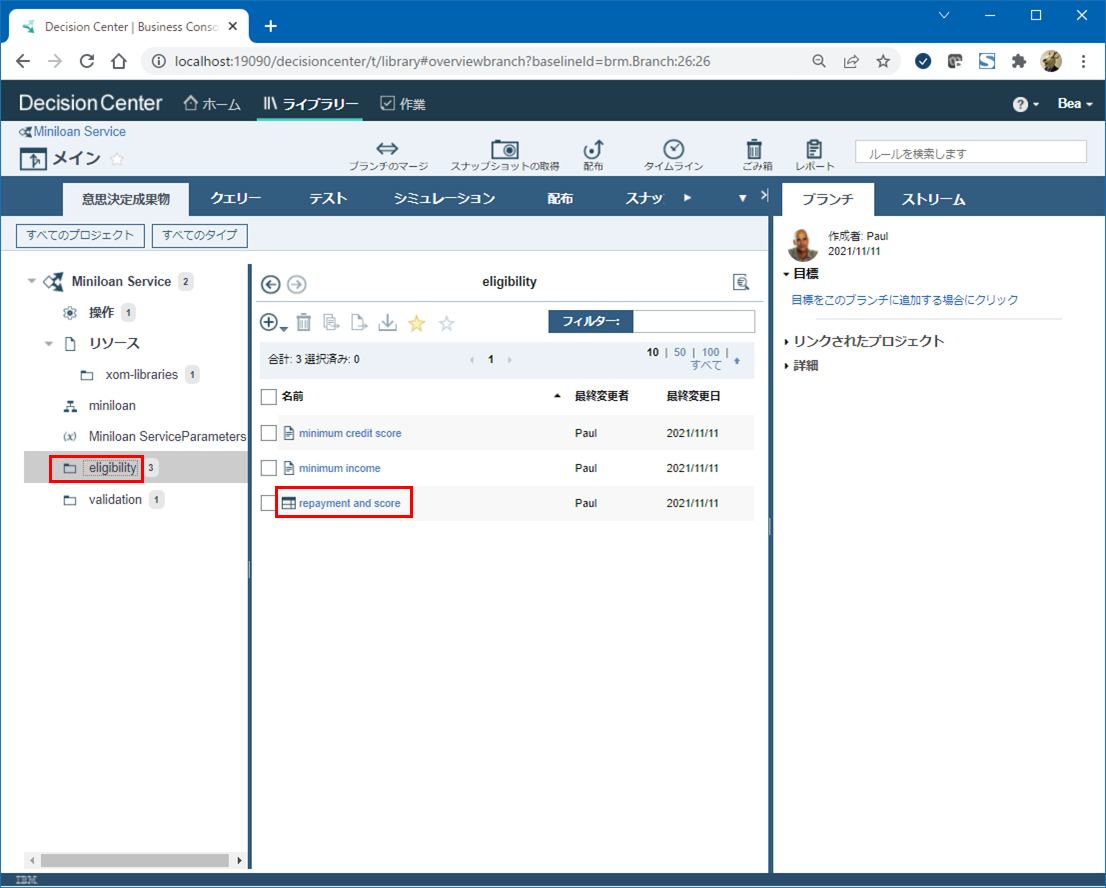Take a snapshot with the camera icon
Screen dimensions: 1106x888
tap(504, 149)
